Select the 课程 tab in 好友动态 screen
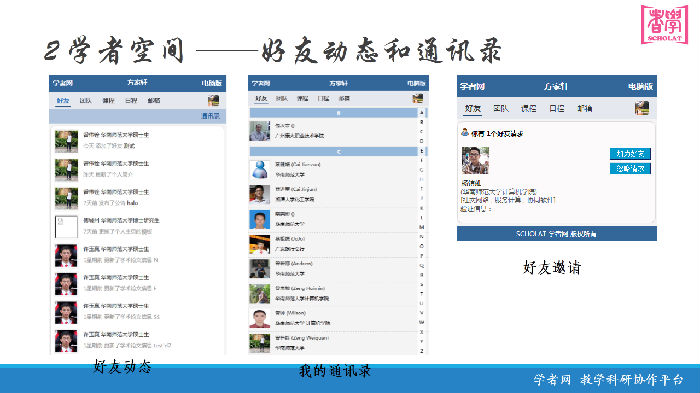The image size is (700, 393). (x=108, y=101)
